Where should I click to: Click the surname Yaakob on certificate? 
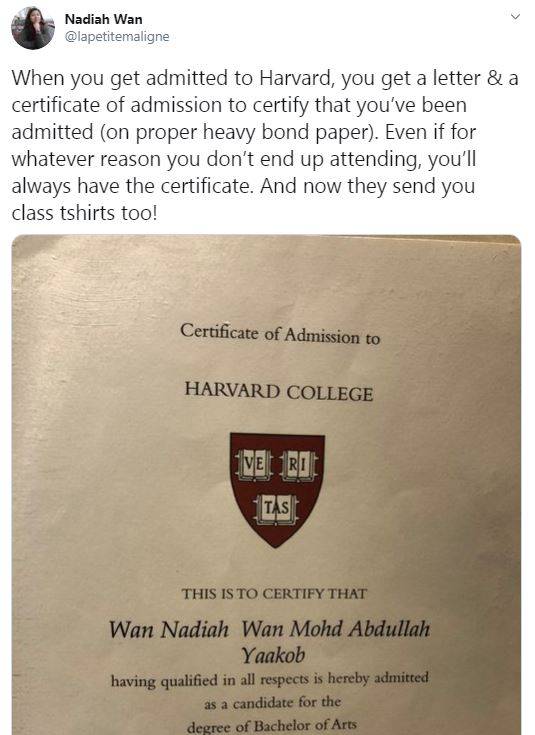(x=273, y=655)
